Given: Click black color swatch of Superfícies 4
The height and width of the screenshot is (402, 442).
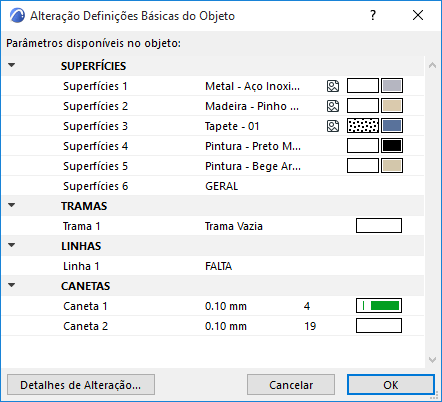Looking at the screenshot, I should point(392,146).
